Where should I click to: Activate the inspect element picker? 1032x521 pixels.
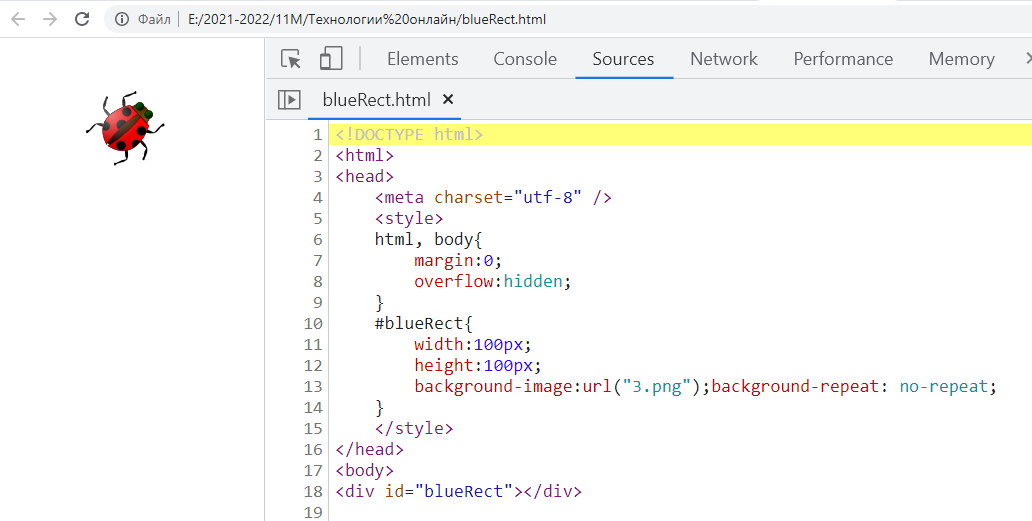click(291, 59)
